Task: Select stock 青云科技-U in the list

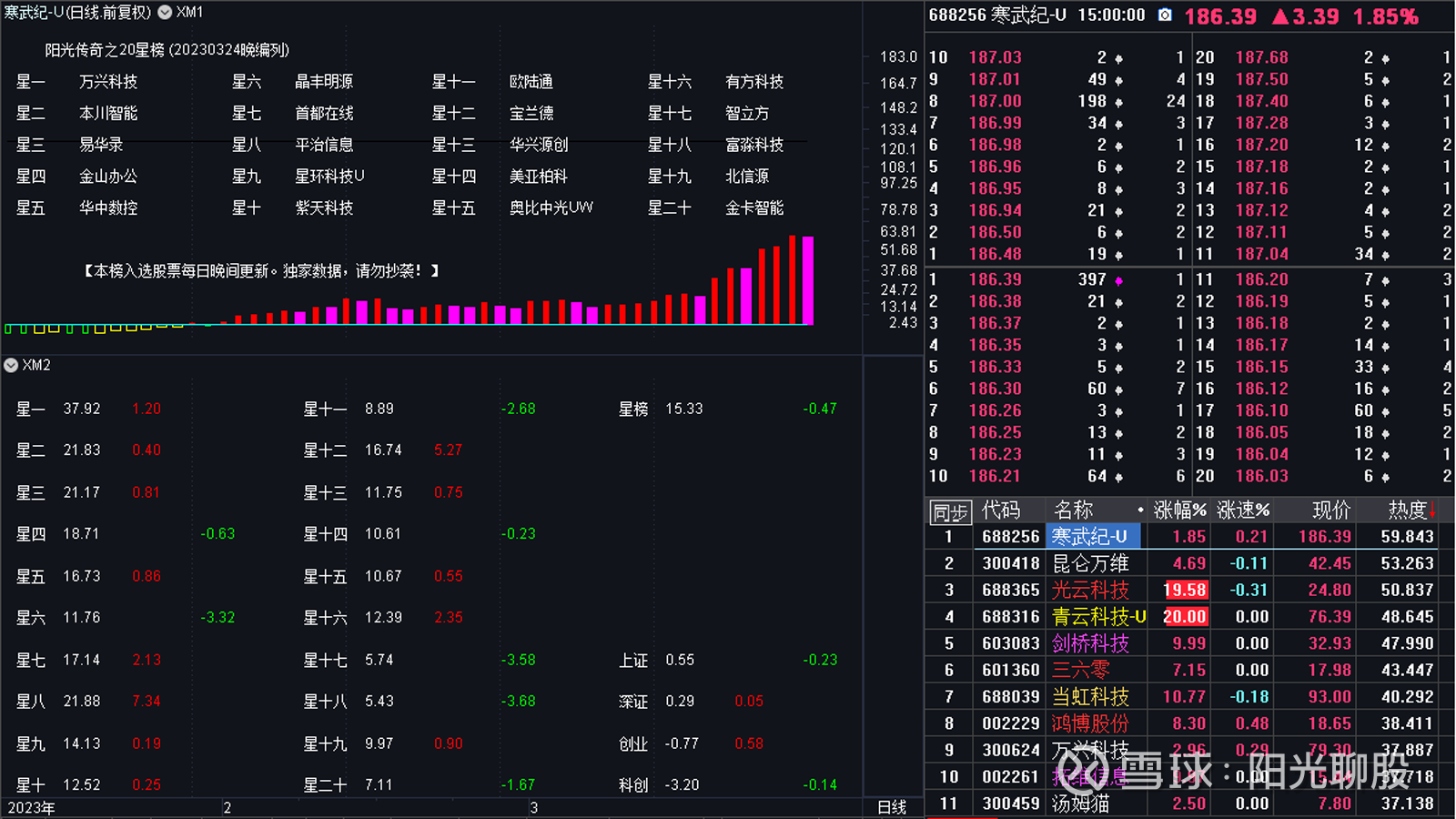Action: click(x=1099, y=617)
